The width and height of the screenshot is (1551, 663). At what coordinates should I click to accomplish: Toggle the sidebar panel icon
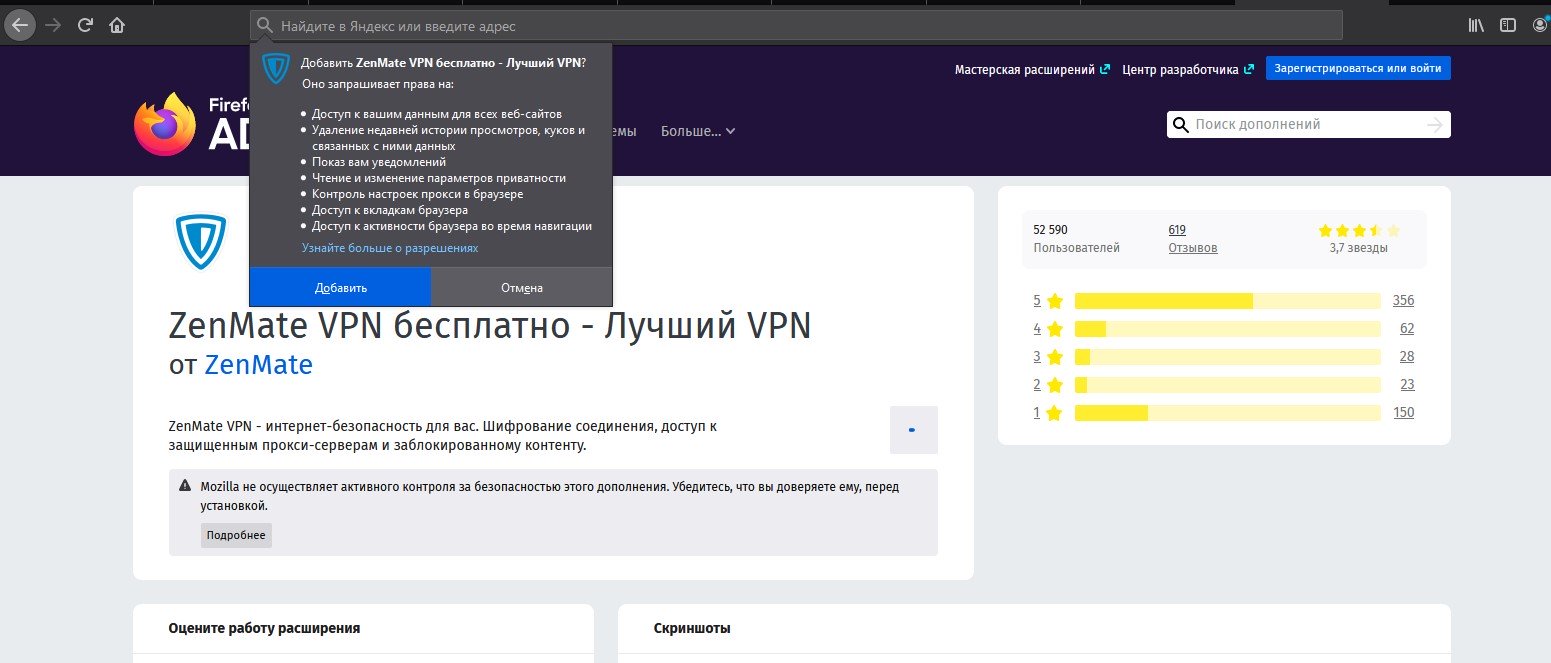click(x=1507, y=25)
